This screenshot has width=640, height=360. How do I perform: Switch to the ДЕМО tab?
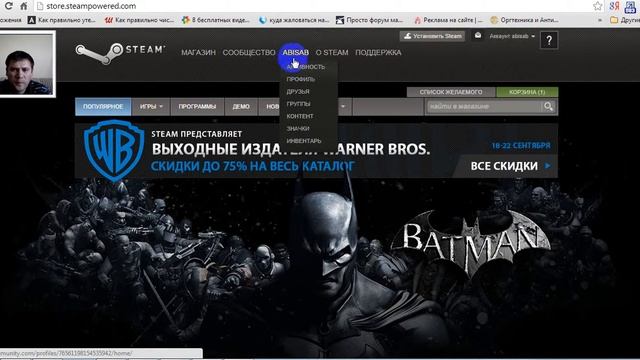(241, 107)
